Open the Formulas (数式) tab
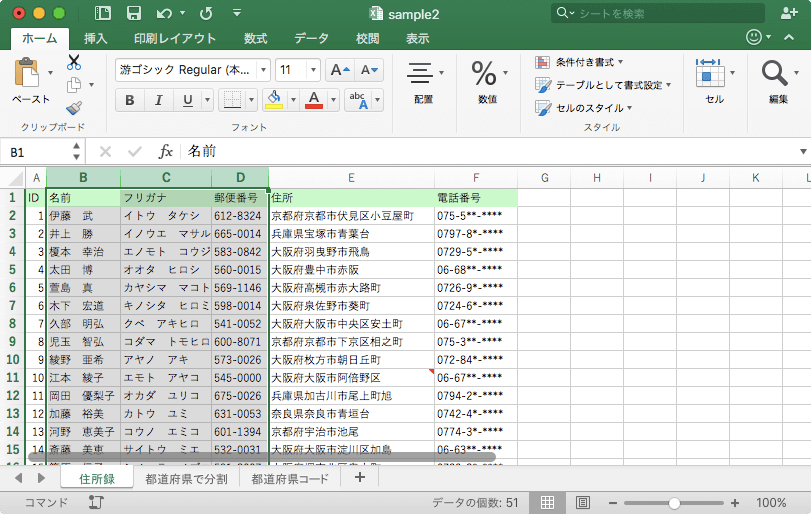Viewport: 811px width, 514px height. pos(256,38)
